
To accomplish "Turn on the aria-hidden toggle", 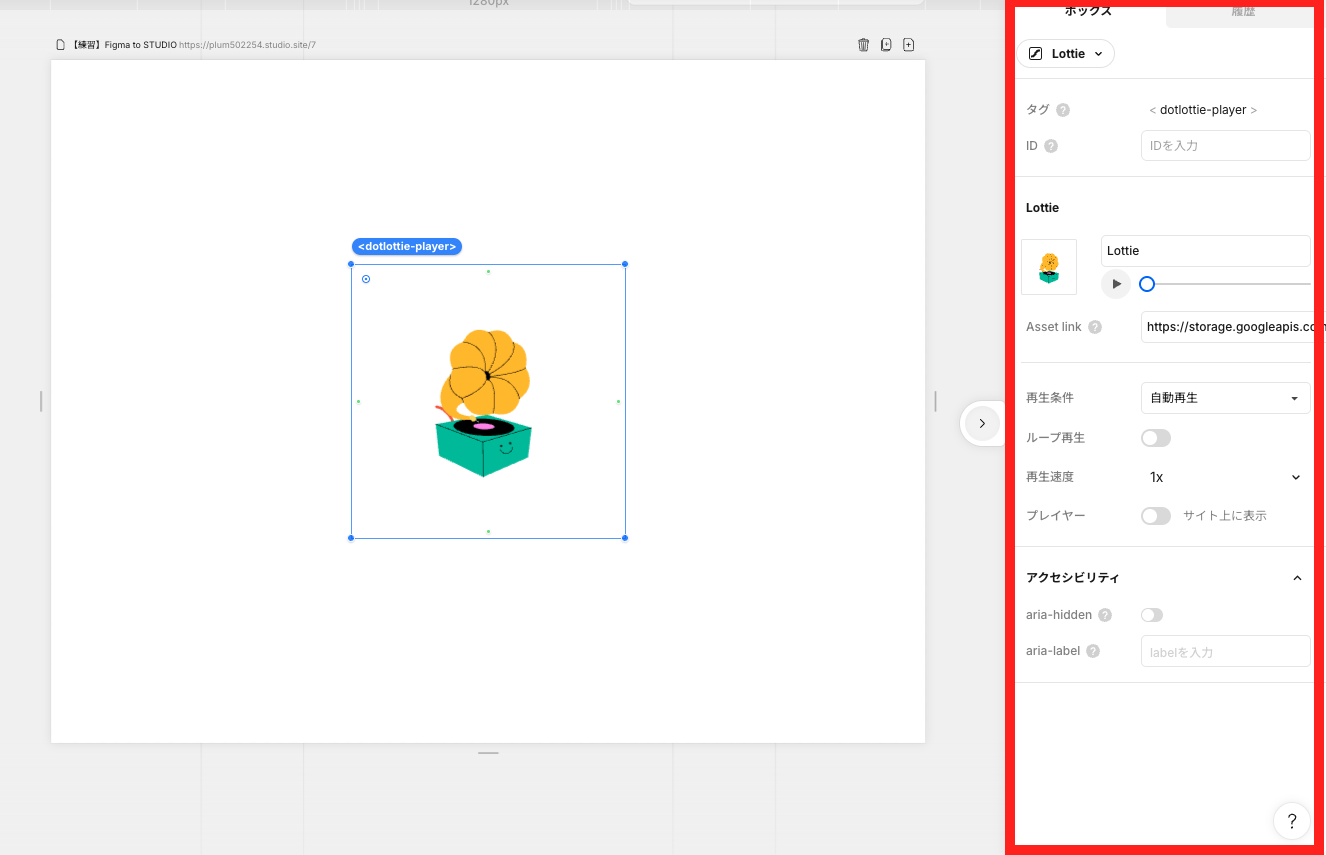I will coord(1152,615).
